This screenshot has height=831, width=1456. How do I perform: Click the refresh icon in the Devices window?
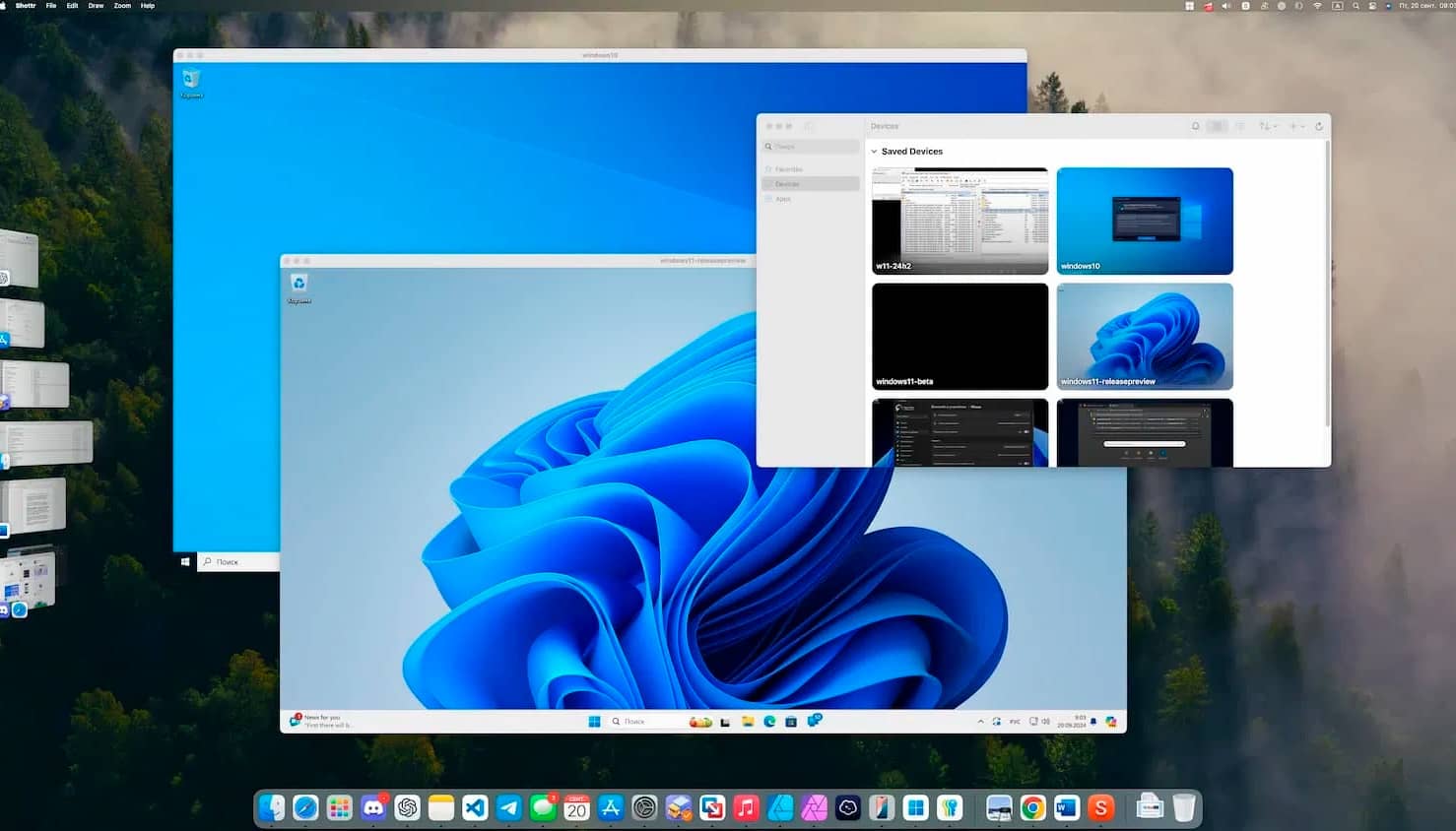[x=1319, y=126]
